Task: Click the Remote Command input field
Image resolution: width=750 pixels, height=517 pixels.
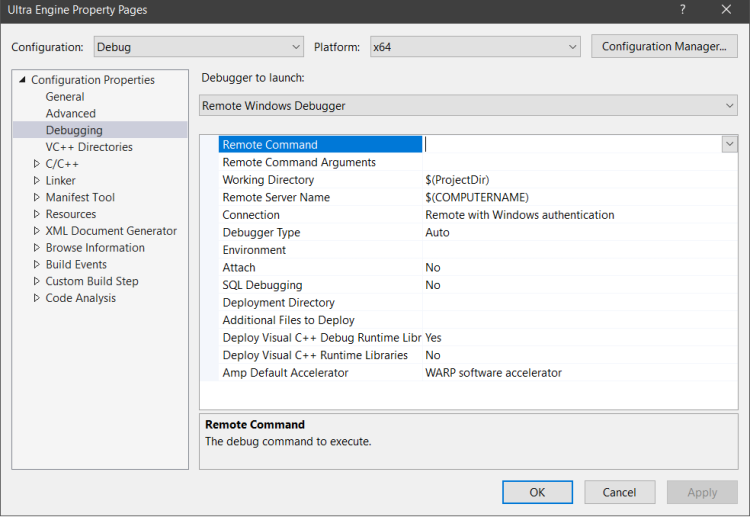Action: pos(570,144)
